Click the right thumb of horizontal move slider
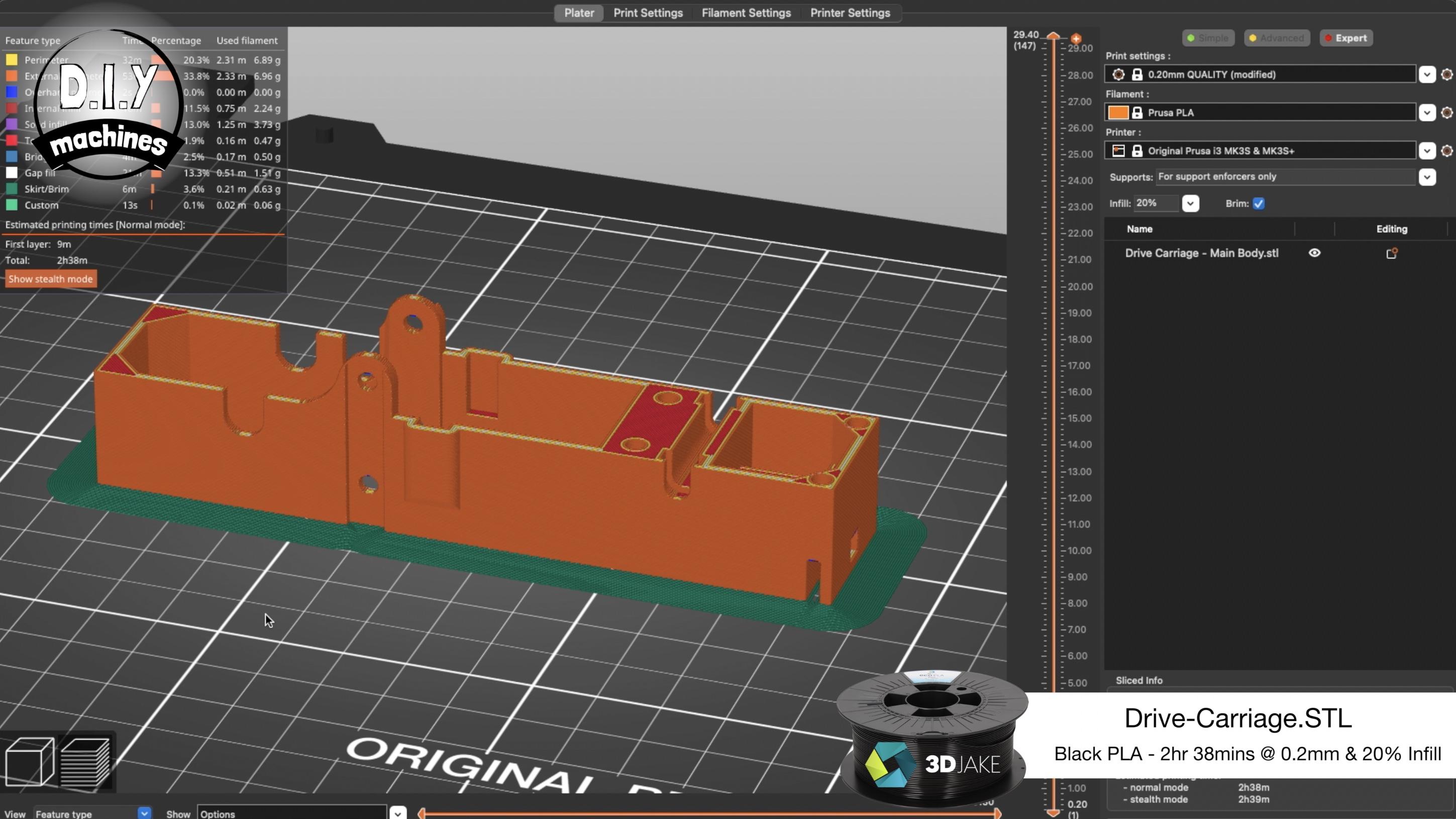The width and height of the screenshot is (1456, 819). 998,813
